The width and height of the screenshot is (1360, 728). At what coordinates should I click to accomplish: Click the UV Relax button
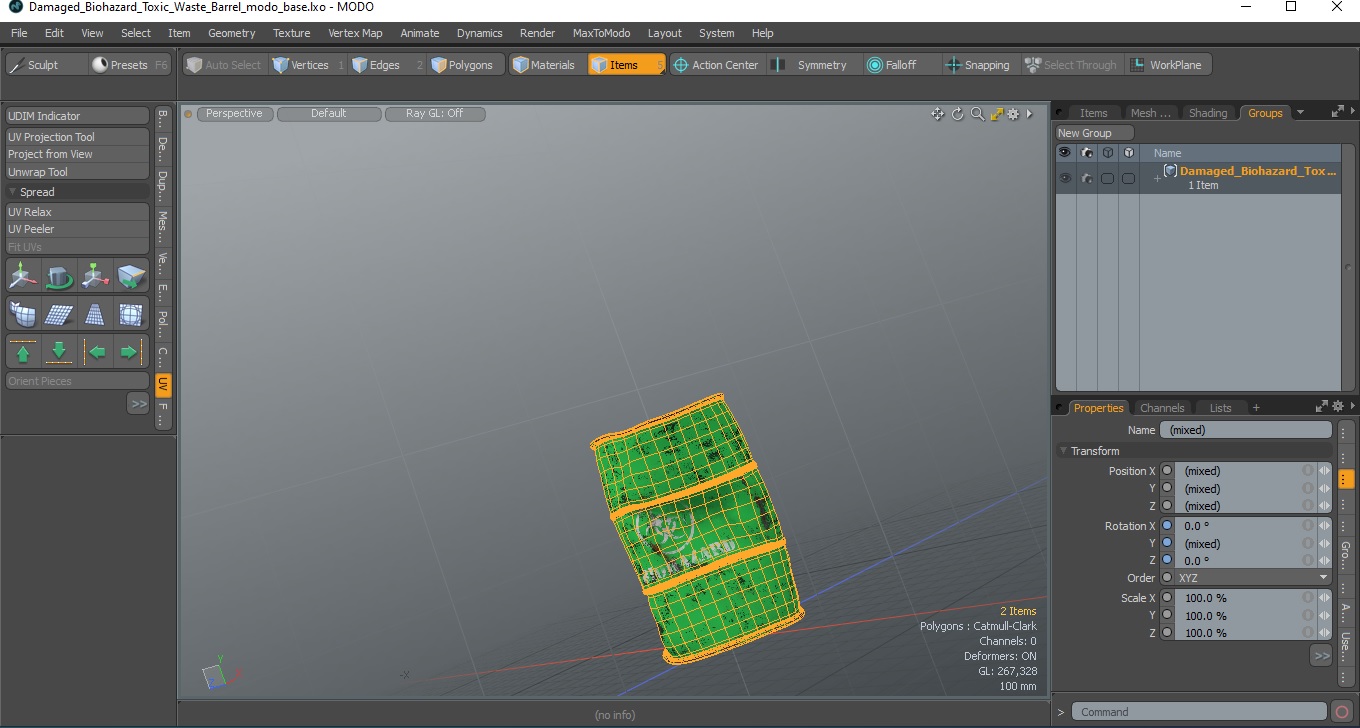point(78,212)
